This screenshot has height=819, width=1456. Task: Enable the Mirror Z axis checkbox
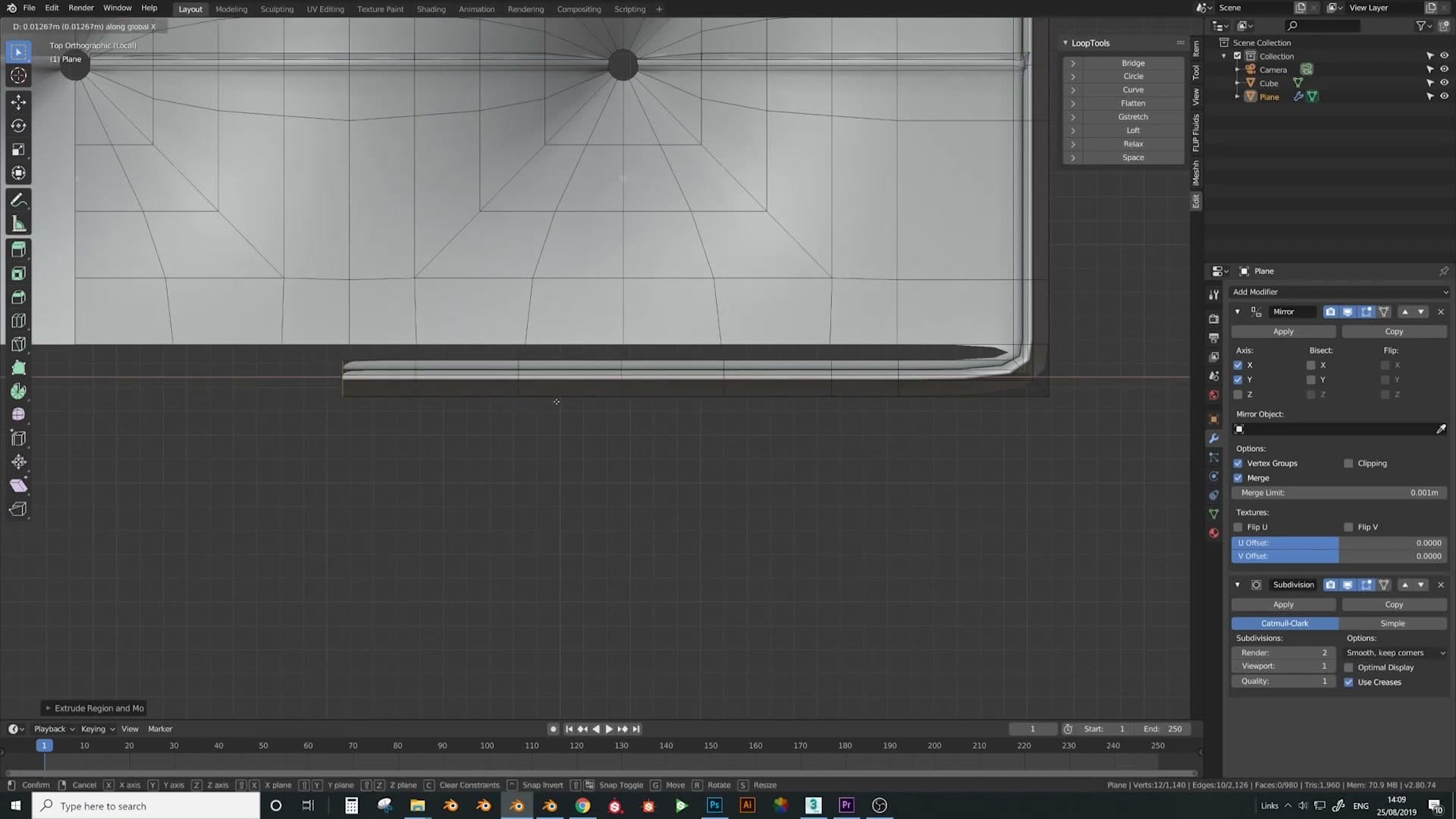point(1238,394)
